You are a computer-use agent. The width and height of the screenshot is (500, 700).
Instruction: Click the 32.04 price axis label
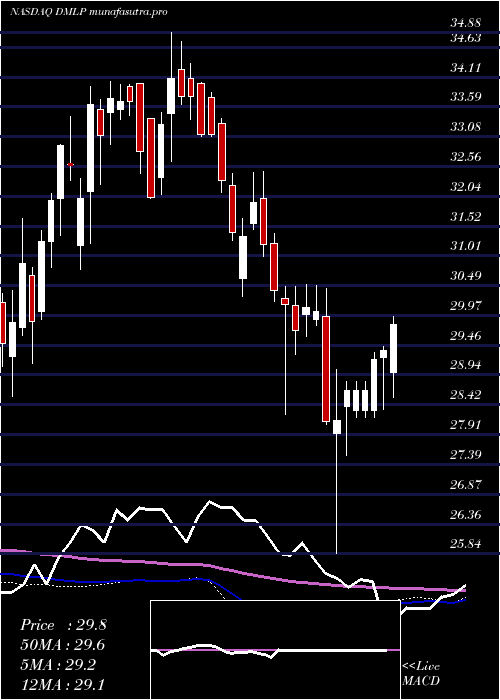[x=465, y=187]
